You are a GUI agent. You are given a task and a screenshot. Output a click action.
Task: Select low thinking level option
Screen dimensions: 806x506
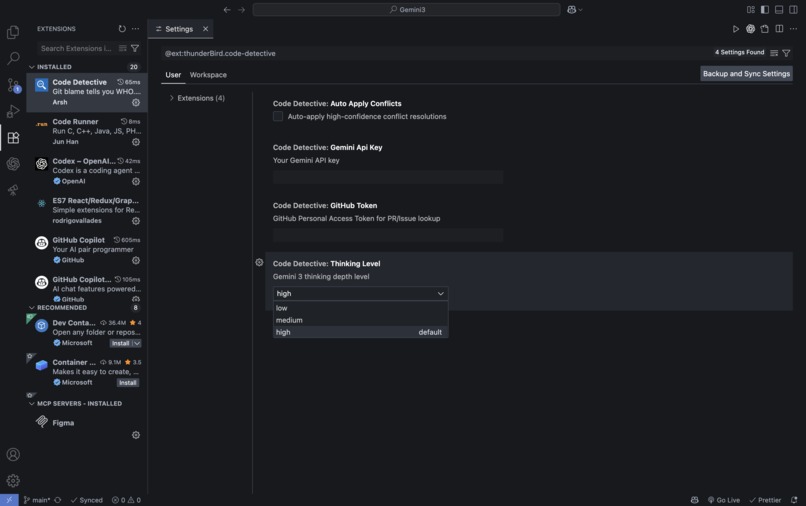pos(360,308)
